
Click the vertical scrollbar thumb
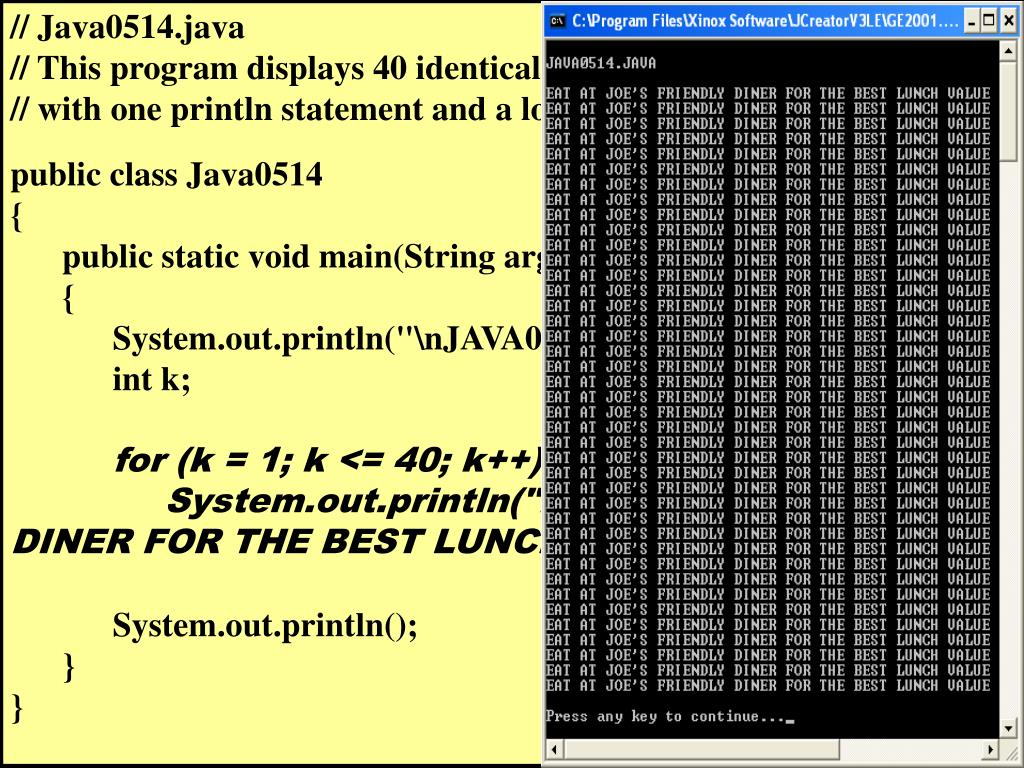click(1008, 110)
